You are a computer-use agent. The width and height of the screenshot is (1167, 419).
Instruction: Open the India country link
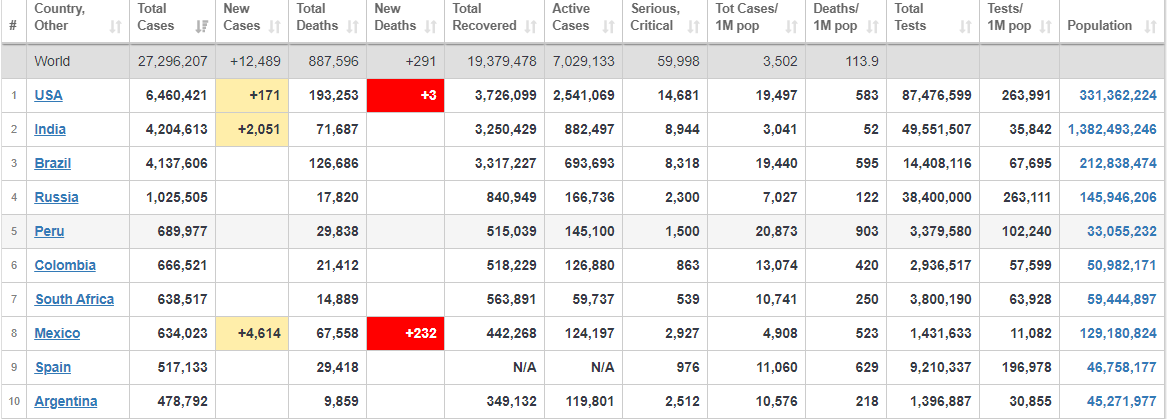[50, 129]
